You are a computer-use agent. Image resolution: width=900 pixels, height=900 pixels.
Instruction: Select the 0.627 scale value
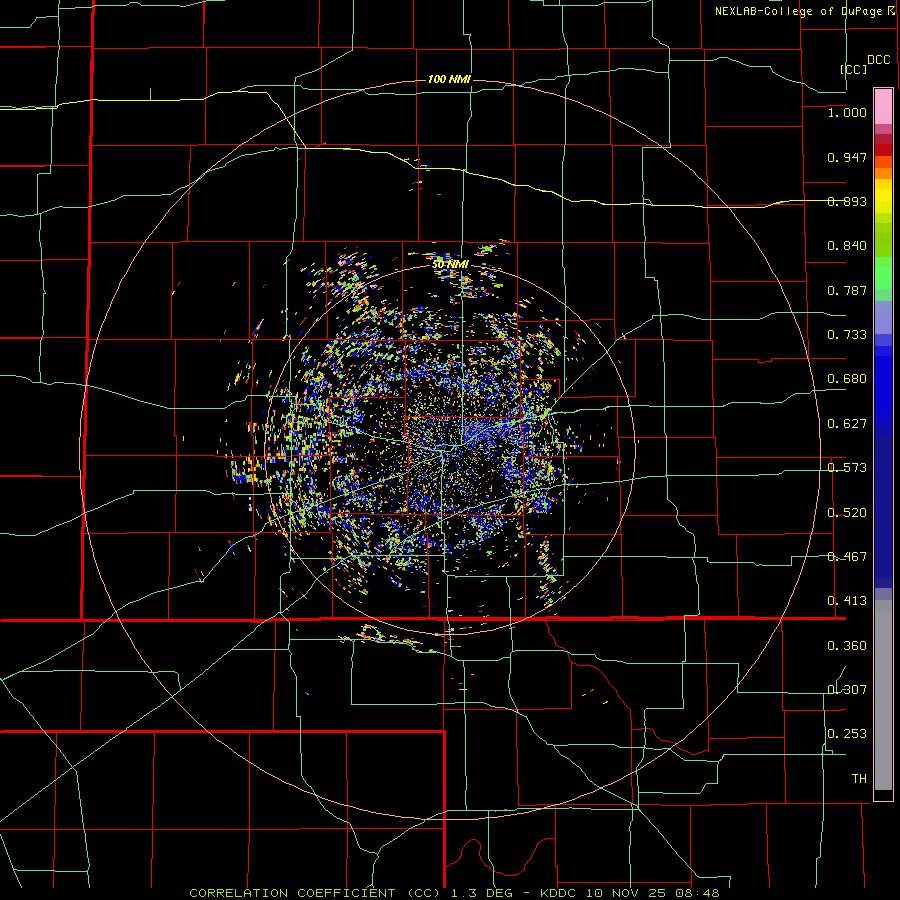pos(847,424)
